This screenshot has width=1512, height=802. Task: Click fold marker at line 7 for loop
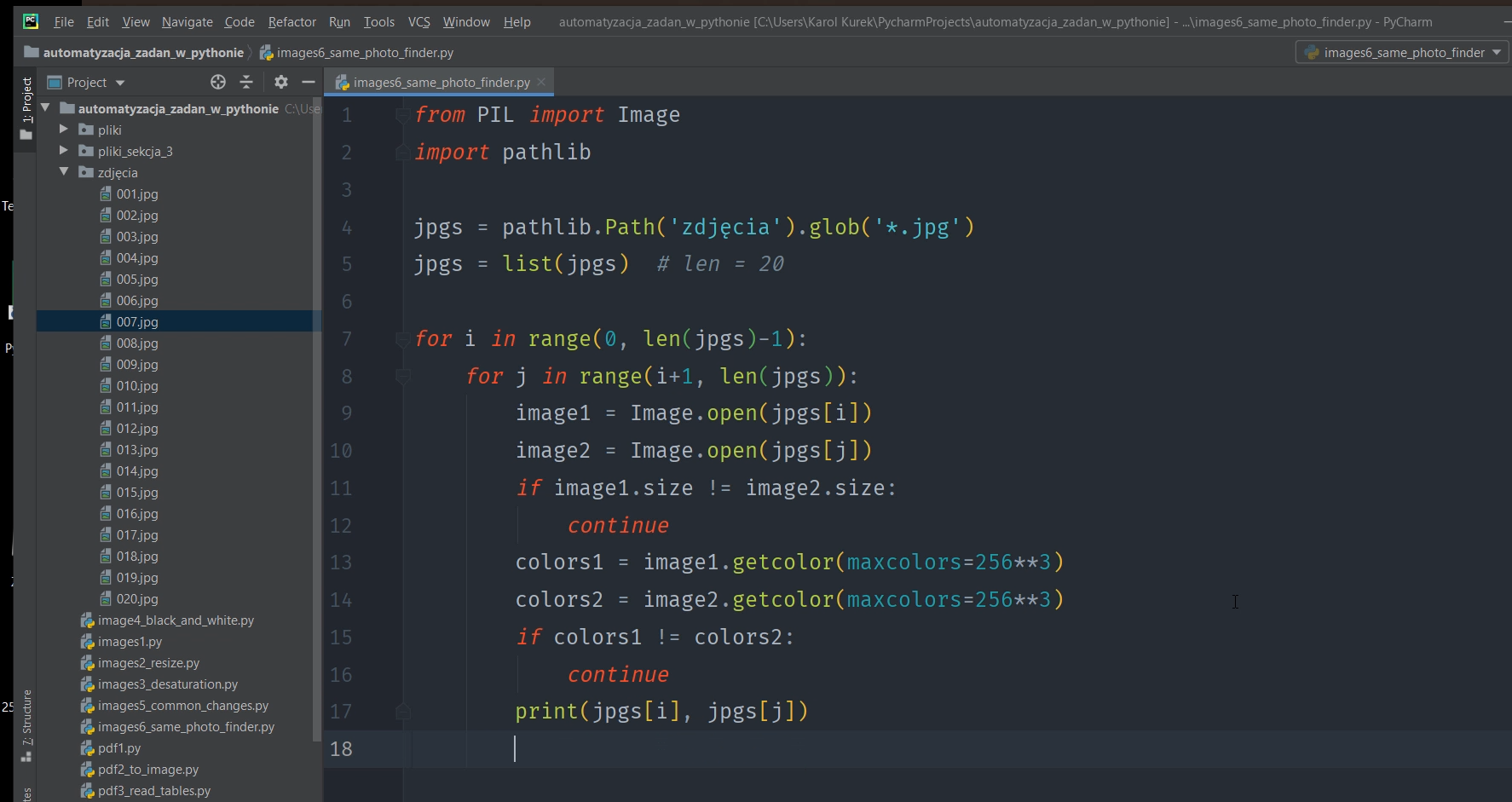(403, 339)
